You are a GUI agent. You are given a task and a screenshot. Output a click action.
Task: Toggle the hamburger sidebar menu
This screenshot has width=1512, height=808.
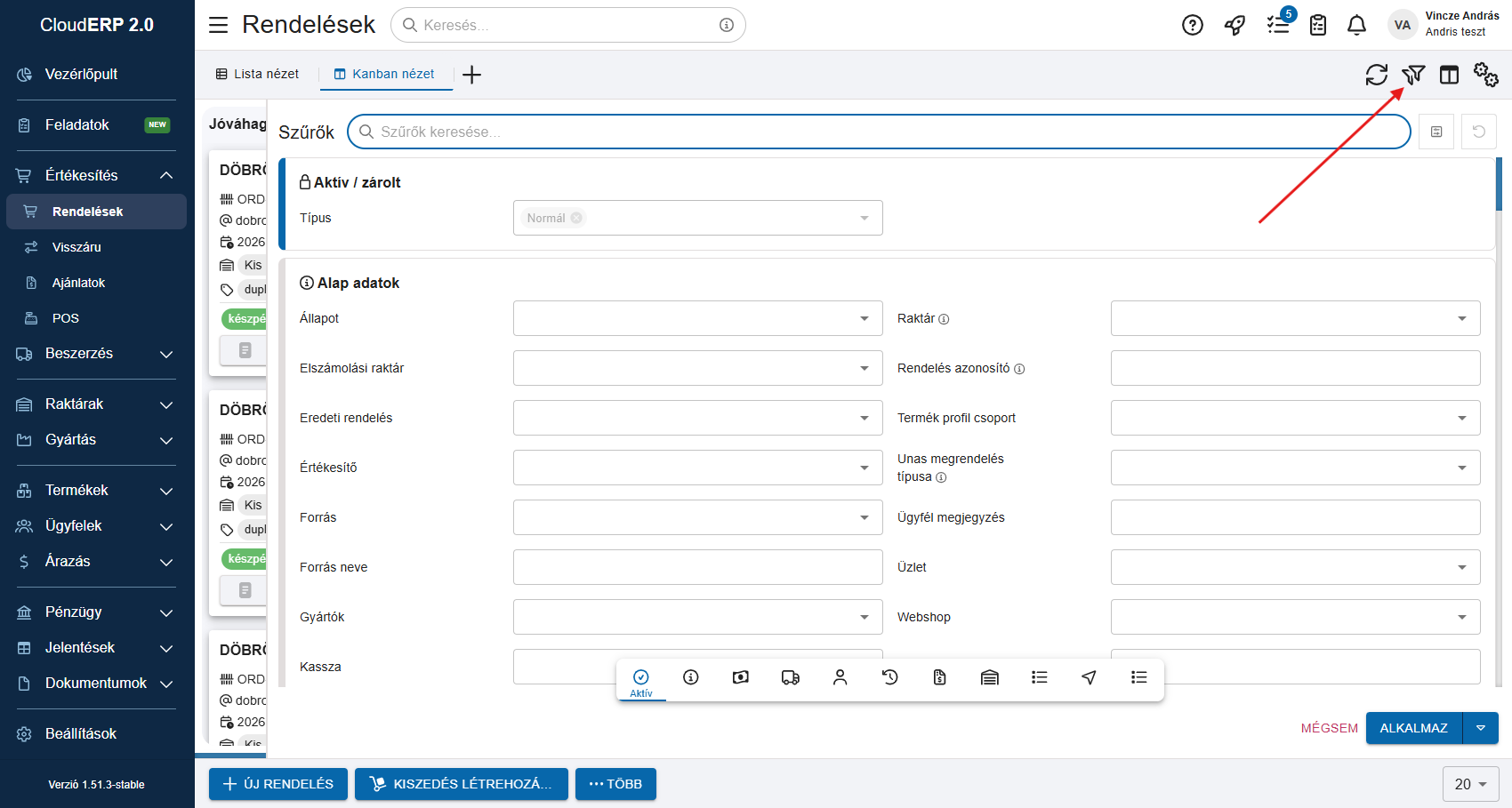click(x=218, y=25)
